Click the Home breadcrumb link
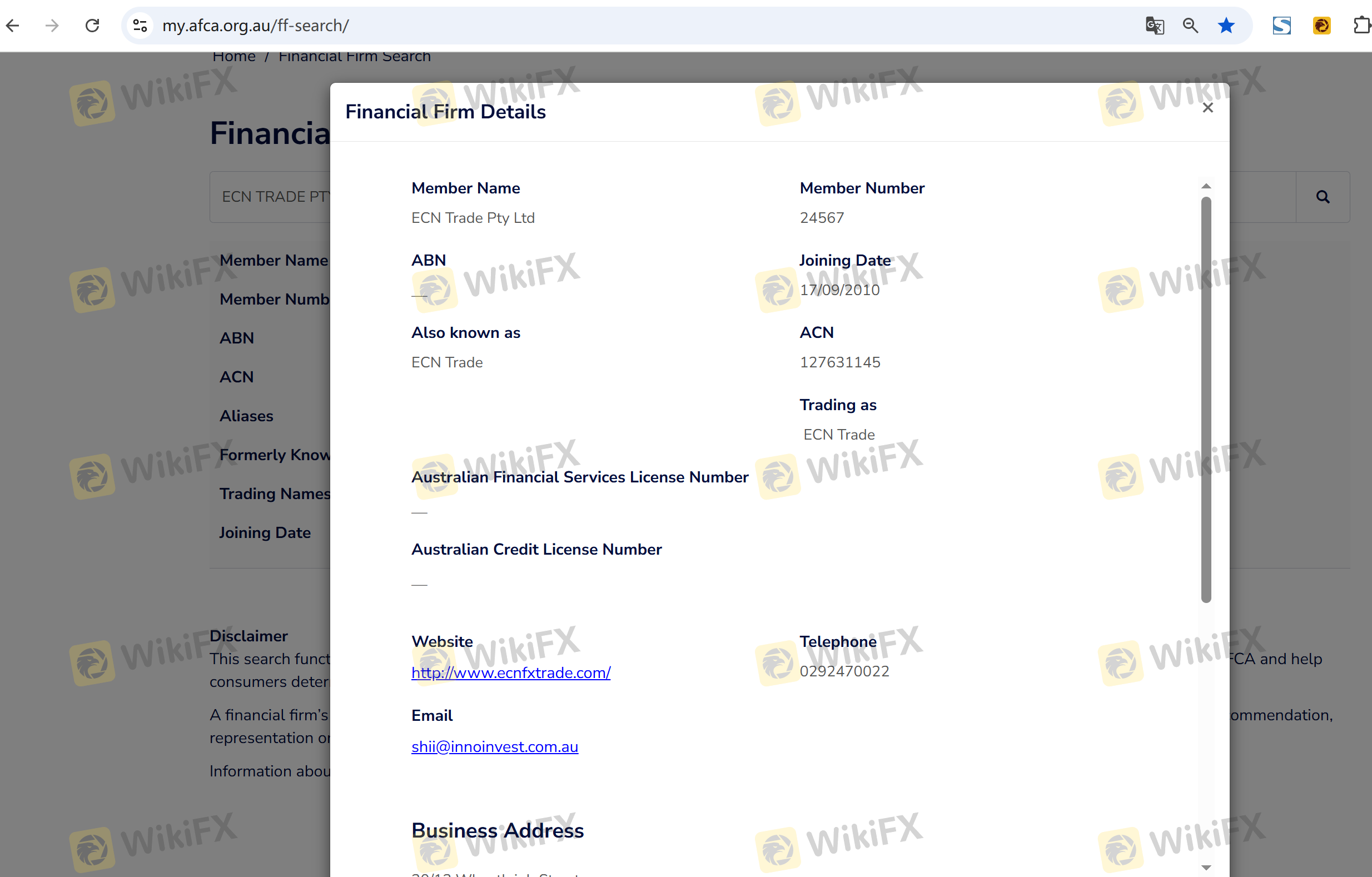The image size is (1372, 877). point(233,56)
